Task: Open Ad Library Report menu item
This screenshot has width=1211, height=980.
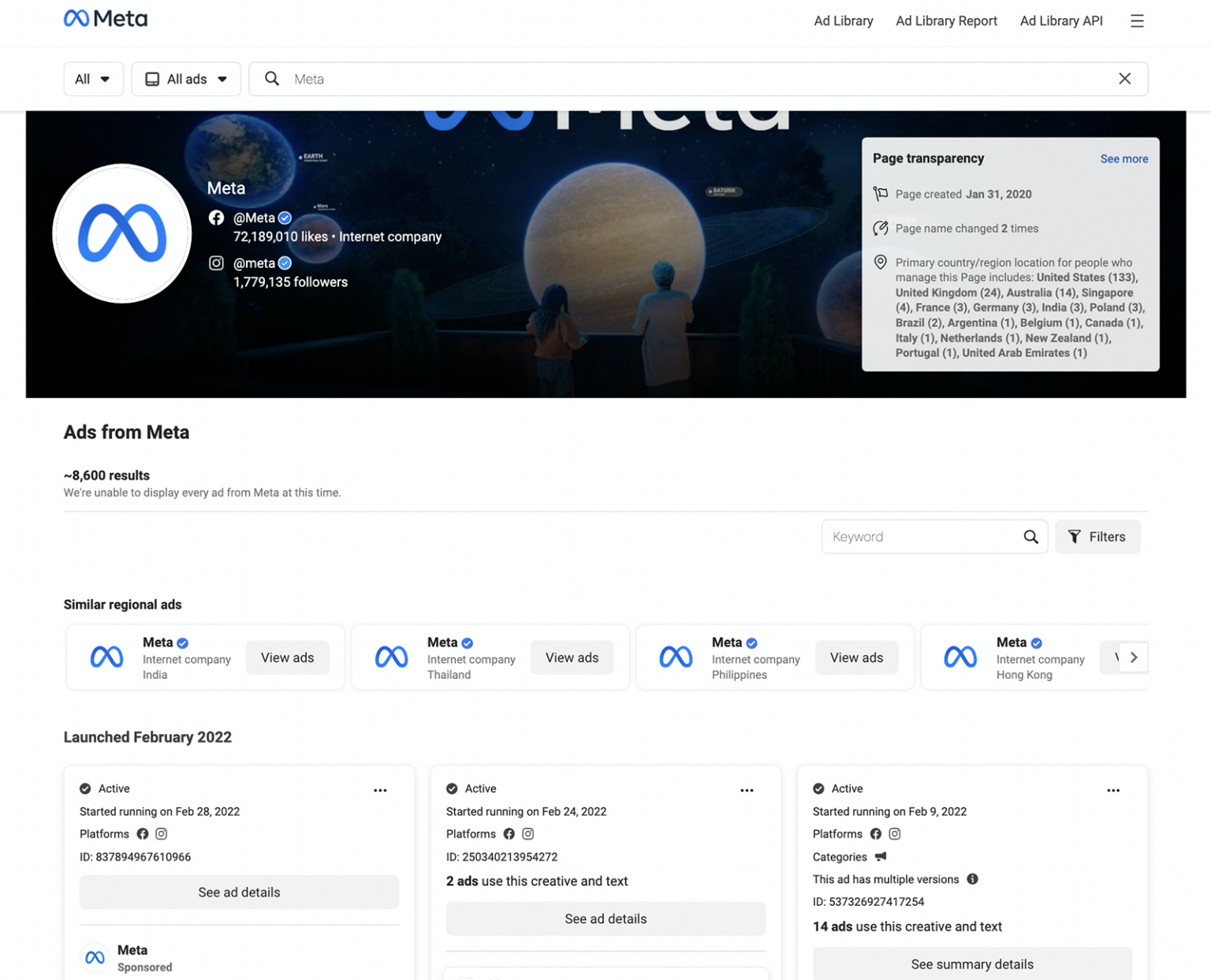Action: 946,21
